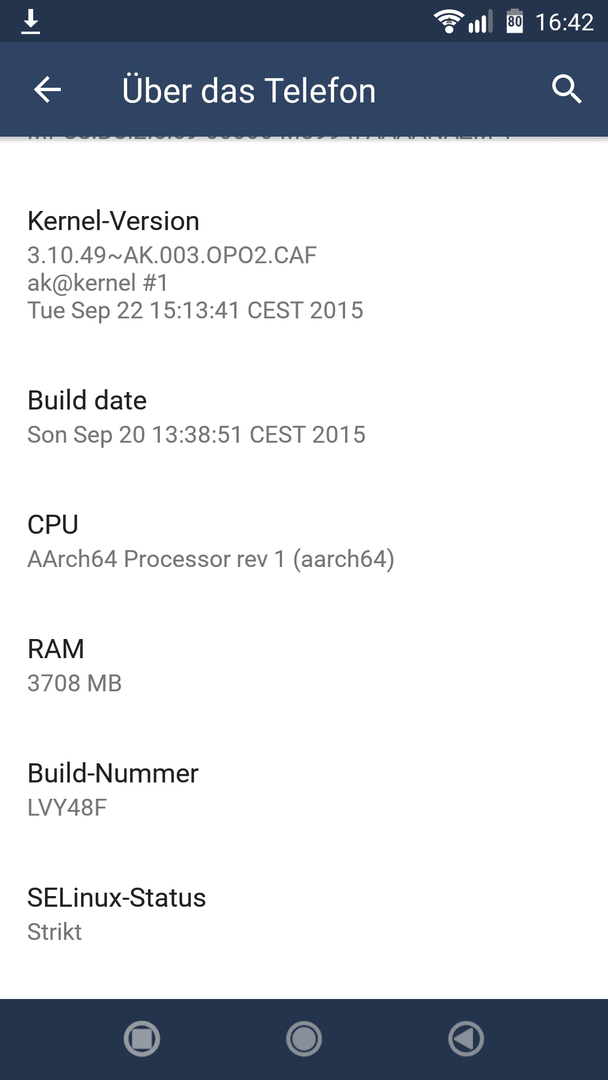The height and width of the screenshot is (1080, 608).
Task: Tap the LVY48F build number text
Action: [x=67, y=807]
